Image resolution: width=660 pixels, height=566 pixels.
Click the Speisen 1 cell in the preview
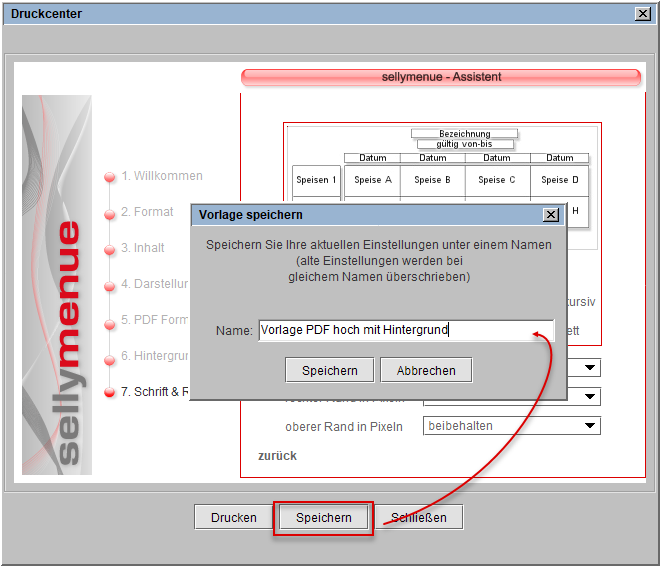316,180
